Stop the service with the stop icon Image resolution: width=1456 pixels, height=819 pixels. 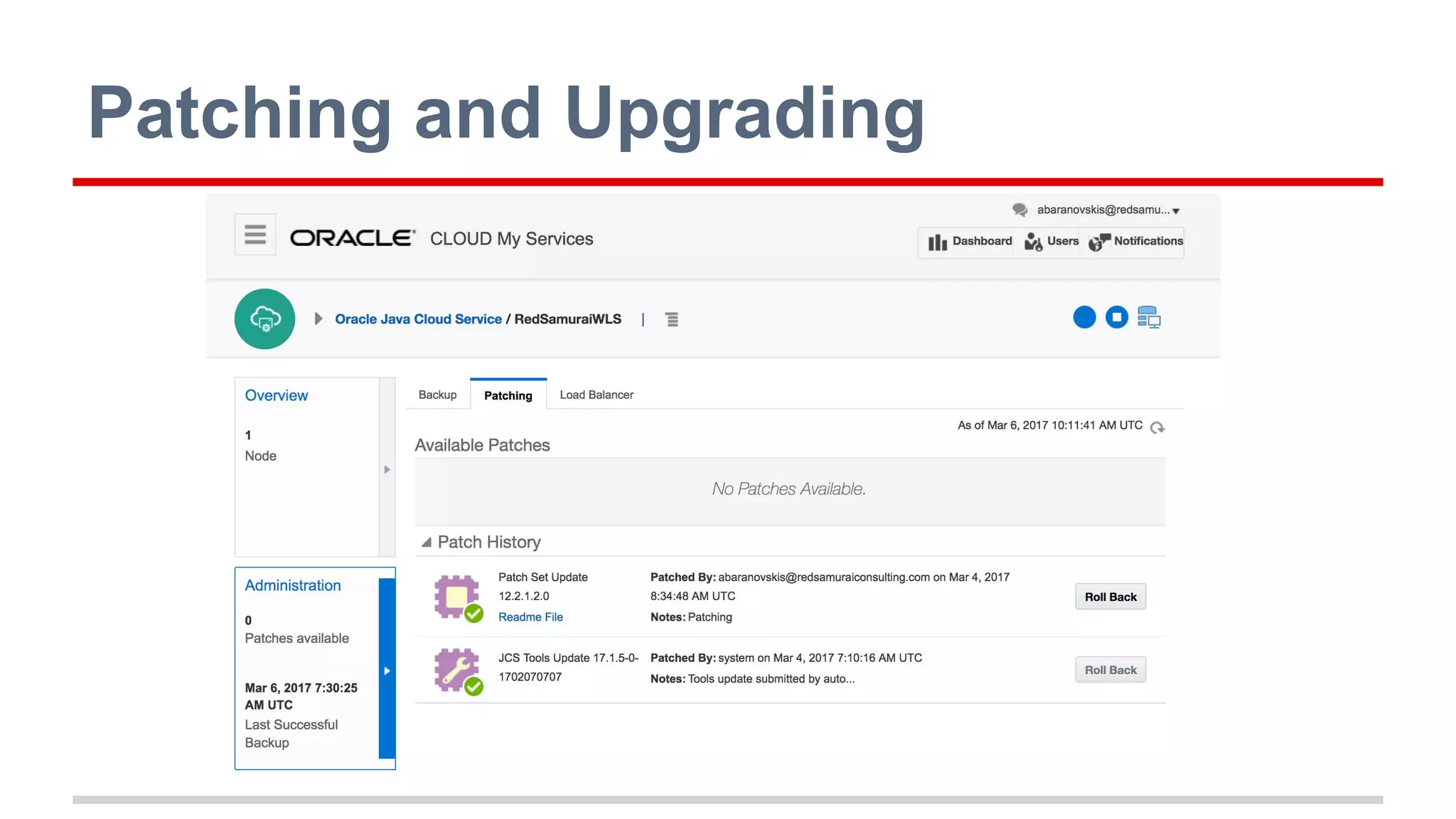point(1117,317)
